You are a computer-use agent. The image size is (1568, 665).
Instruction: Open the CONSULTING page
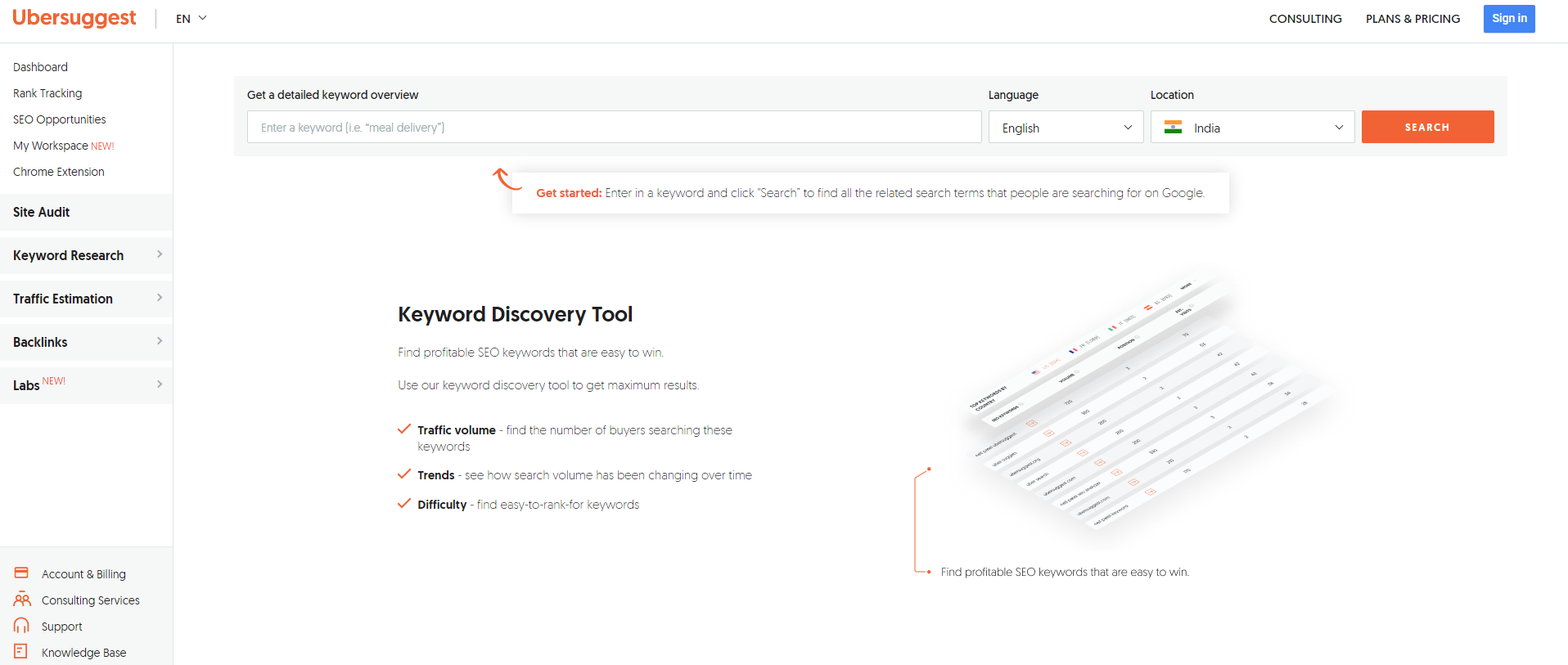(x=1305, y=19)
